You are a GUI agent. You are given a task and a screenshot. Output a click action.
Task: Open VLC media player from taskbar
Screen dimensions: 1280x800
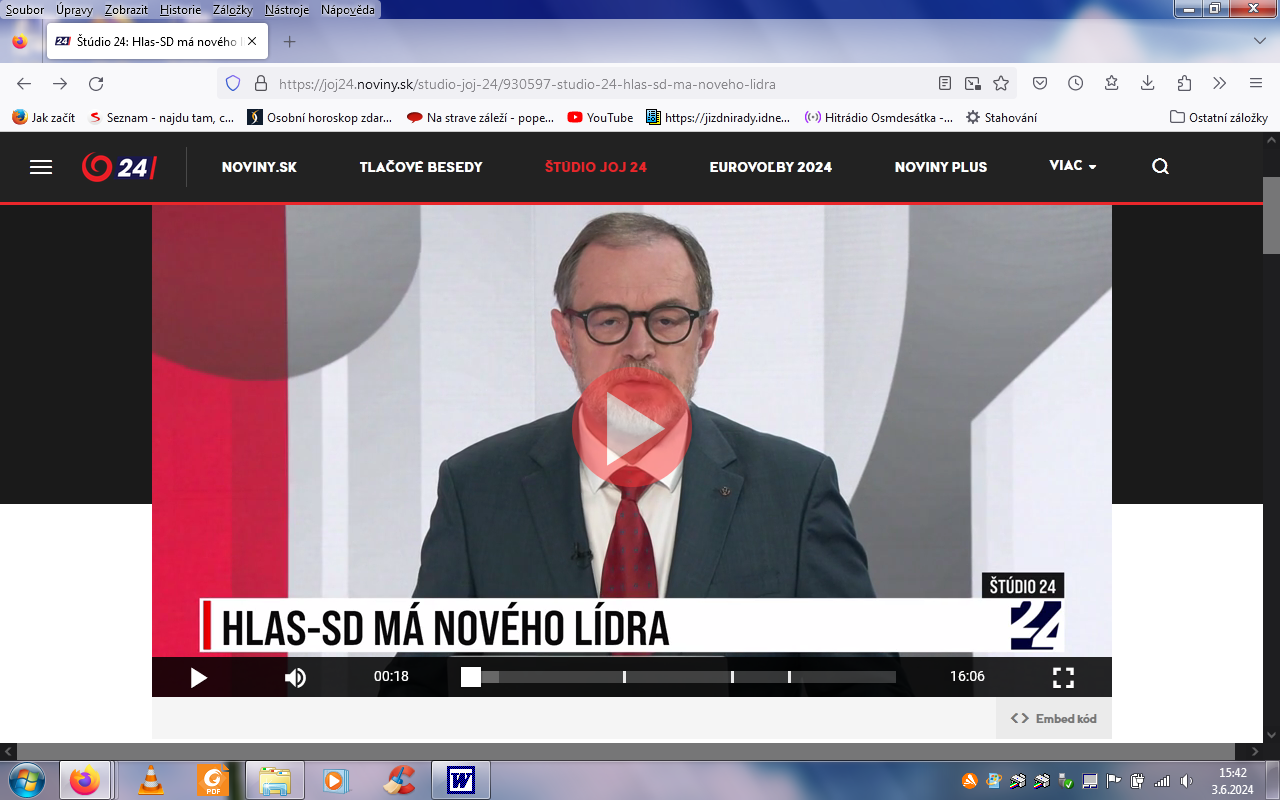click(x=151, y=780)
